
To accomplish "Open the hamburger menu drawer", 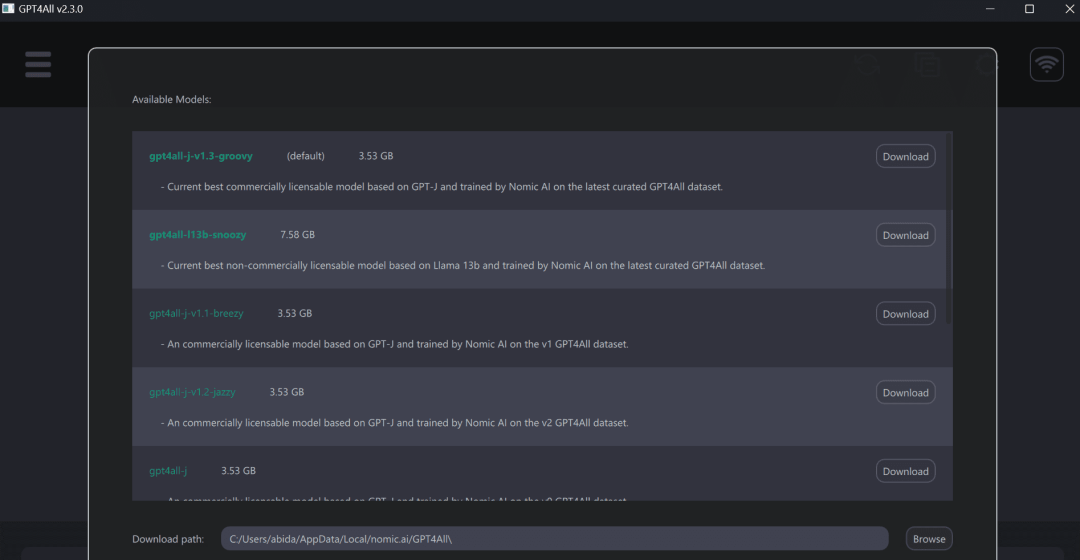I will 38,64.
